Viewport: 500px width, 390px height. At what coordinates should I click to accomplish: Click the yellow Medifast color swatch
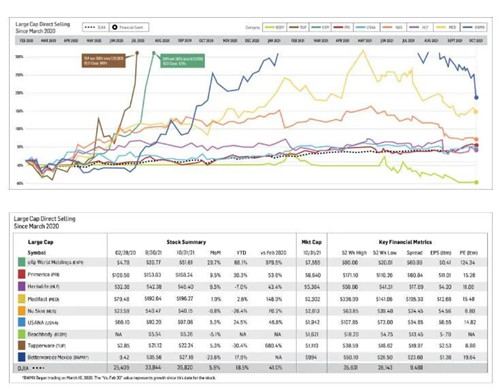click(x=22, y=299)
